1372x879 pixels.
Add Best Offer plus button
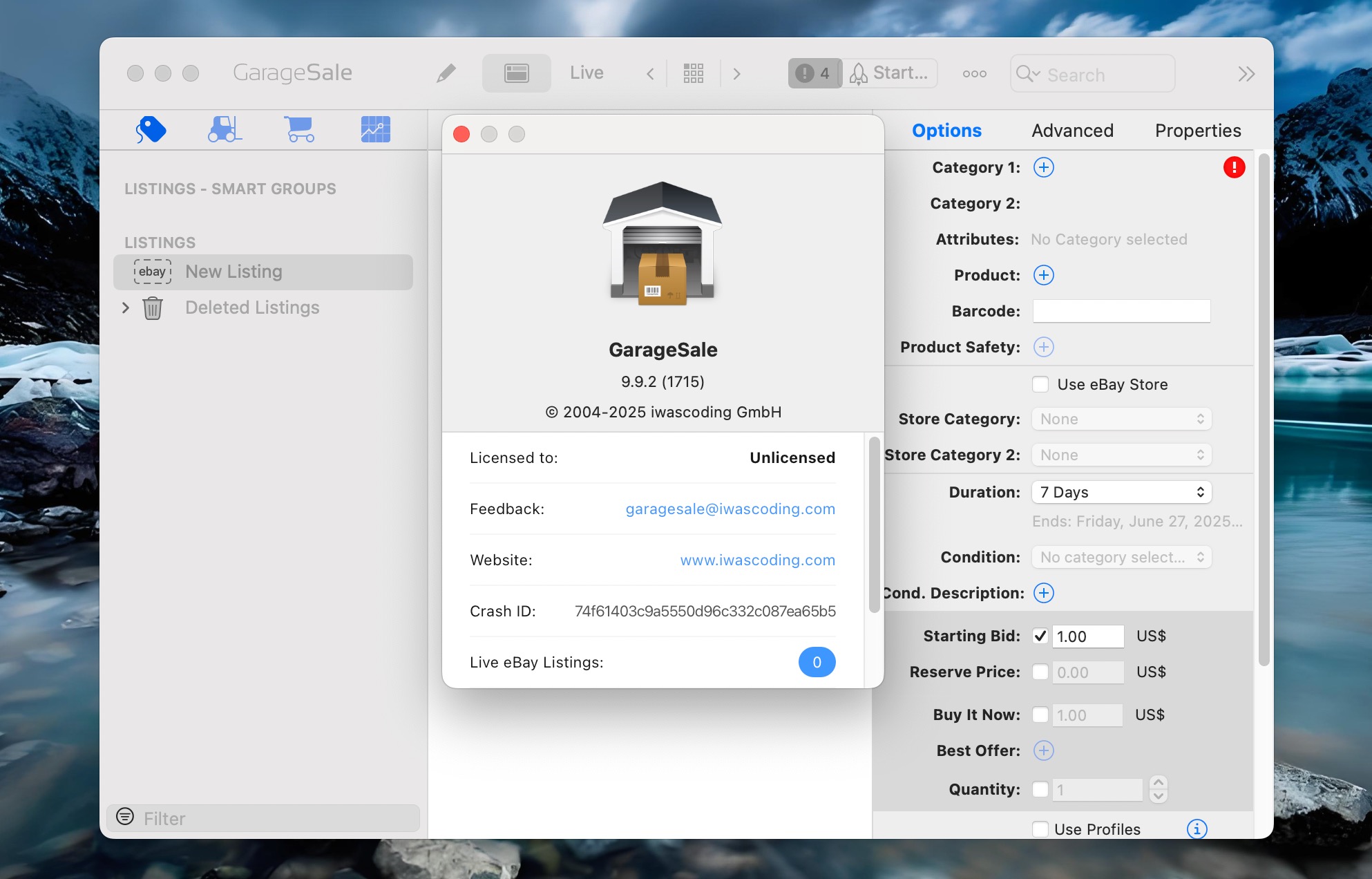[x=1043, y=750]
